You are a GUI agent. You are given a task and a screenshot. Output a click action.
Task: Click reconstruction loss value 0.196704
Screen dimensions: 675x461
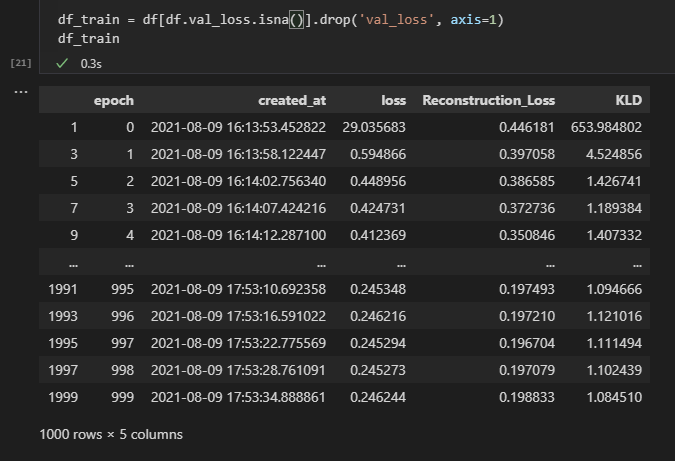point(527,343)
